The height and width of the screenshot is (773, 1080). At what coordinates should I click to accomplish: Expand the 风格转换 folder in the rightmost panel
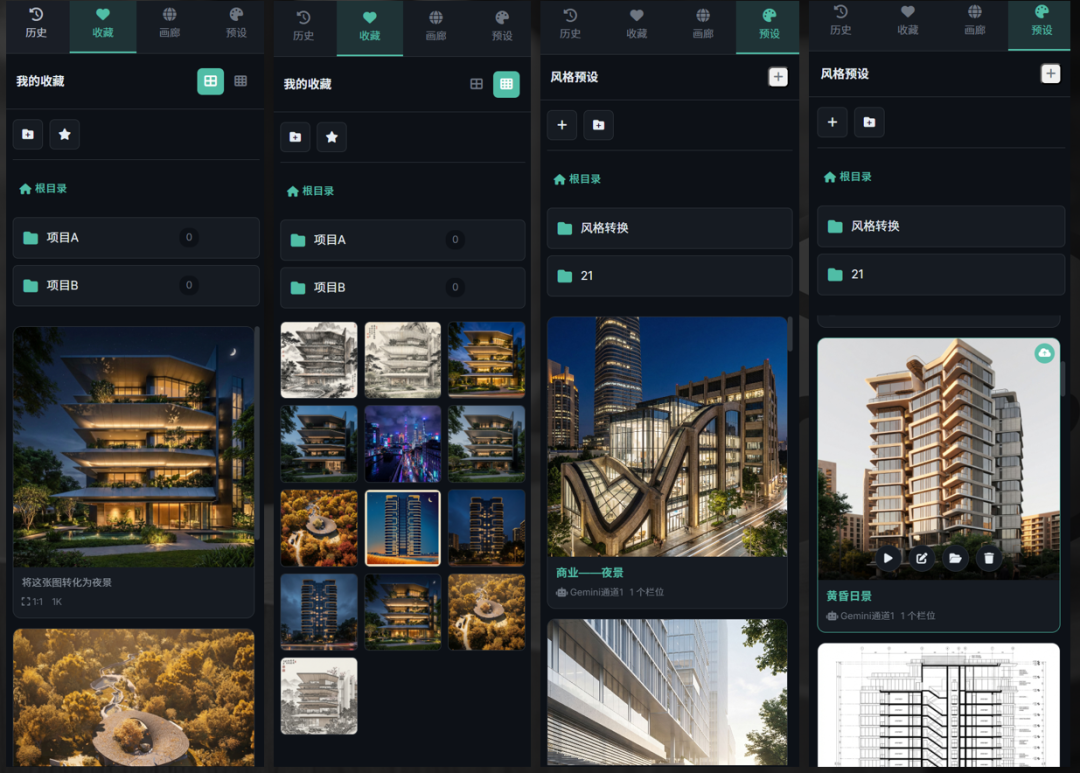940,226
